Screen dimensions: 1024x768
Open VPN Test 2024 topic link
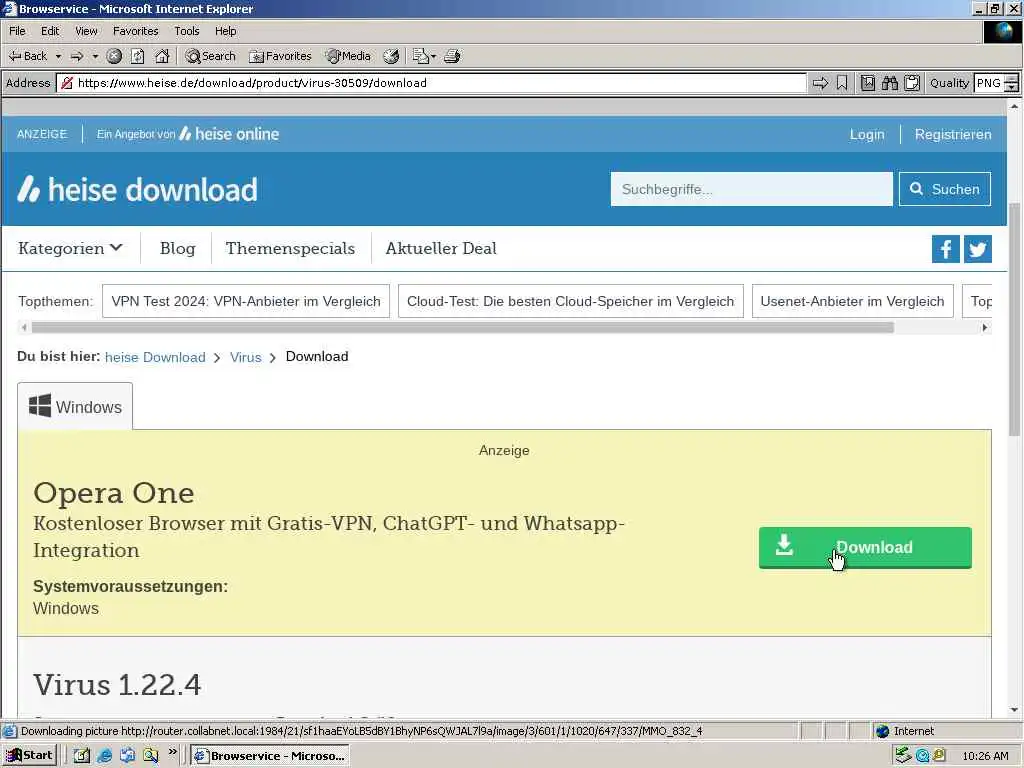[246, 301]
